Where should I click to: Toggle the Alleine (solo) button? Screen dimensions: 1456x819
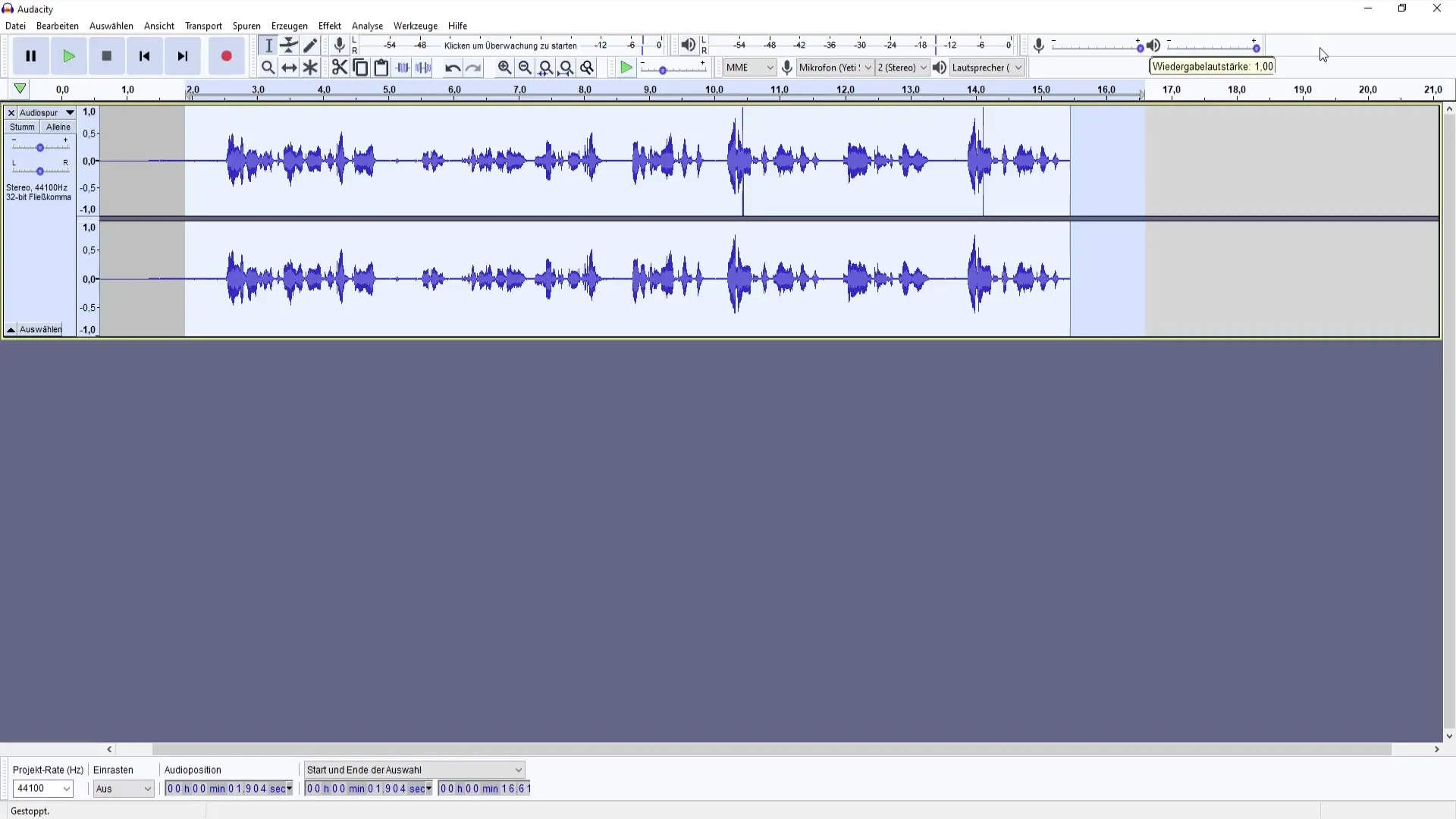[58, 127]
